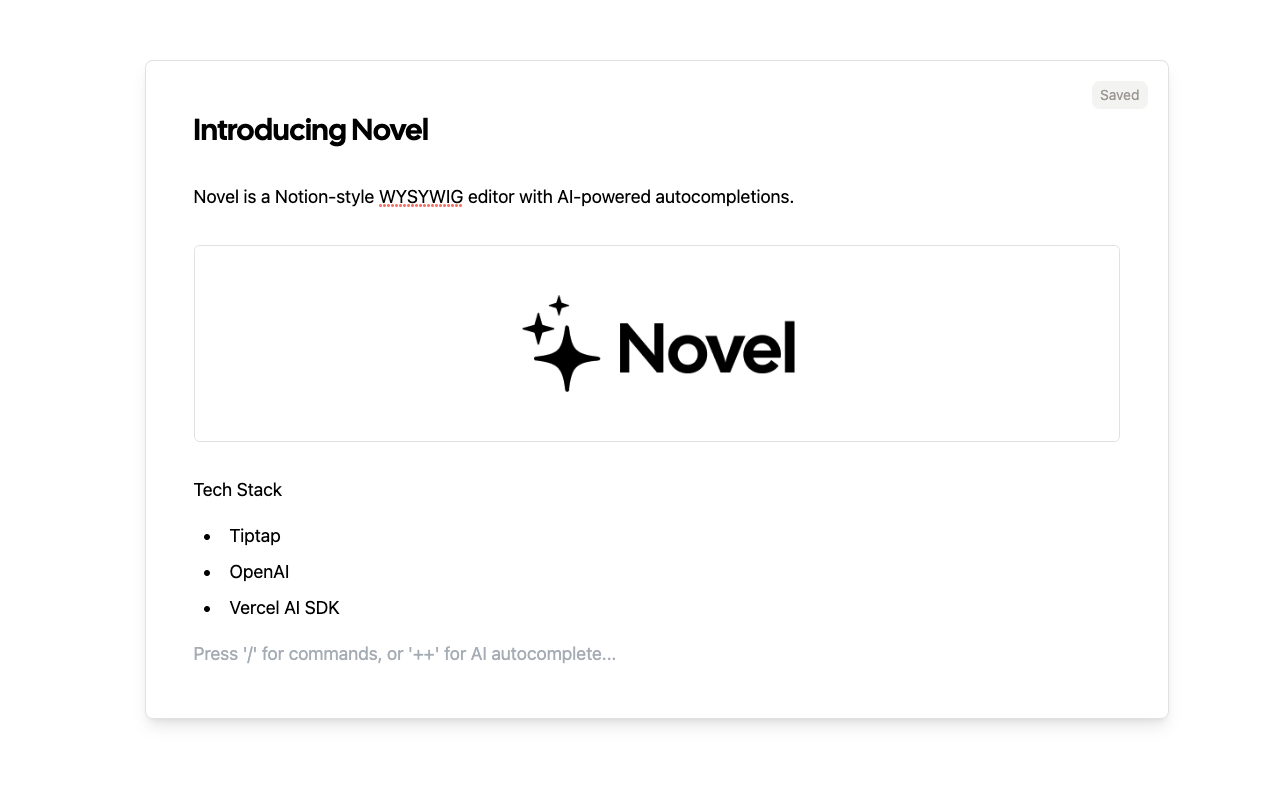Viewport: 1286px width, 807px height.
Task: Click the word Notion-style in the paragraph
Action: tap(325, 197)
